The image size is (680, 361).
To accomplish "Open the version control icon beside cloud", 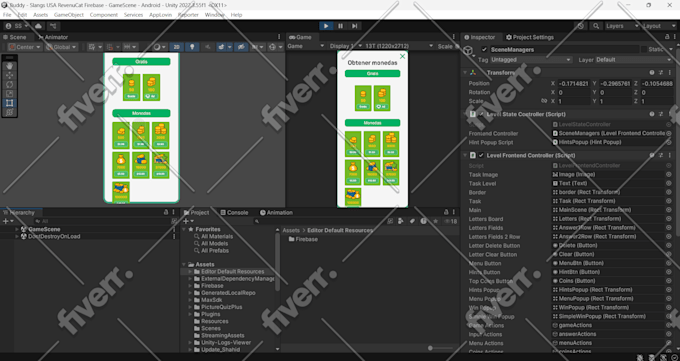I will tap(53, 26).
